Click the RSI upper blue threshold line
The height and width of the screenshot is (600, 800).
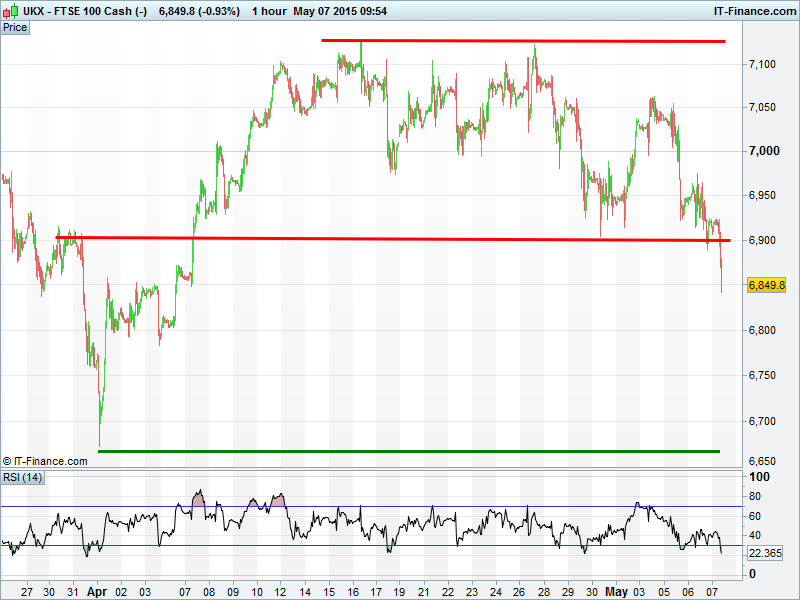tap(400, 506)
